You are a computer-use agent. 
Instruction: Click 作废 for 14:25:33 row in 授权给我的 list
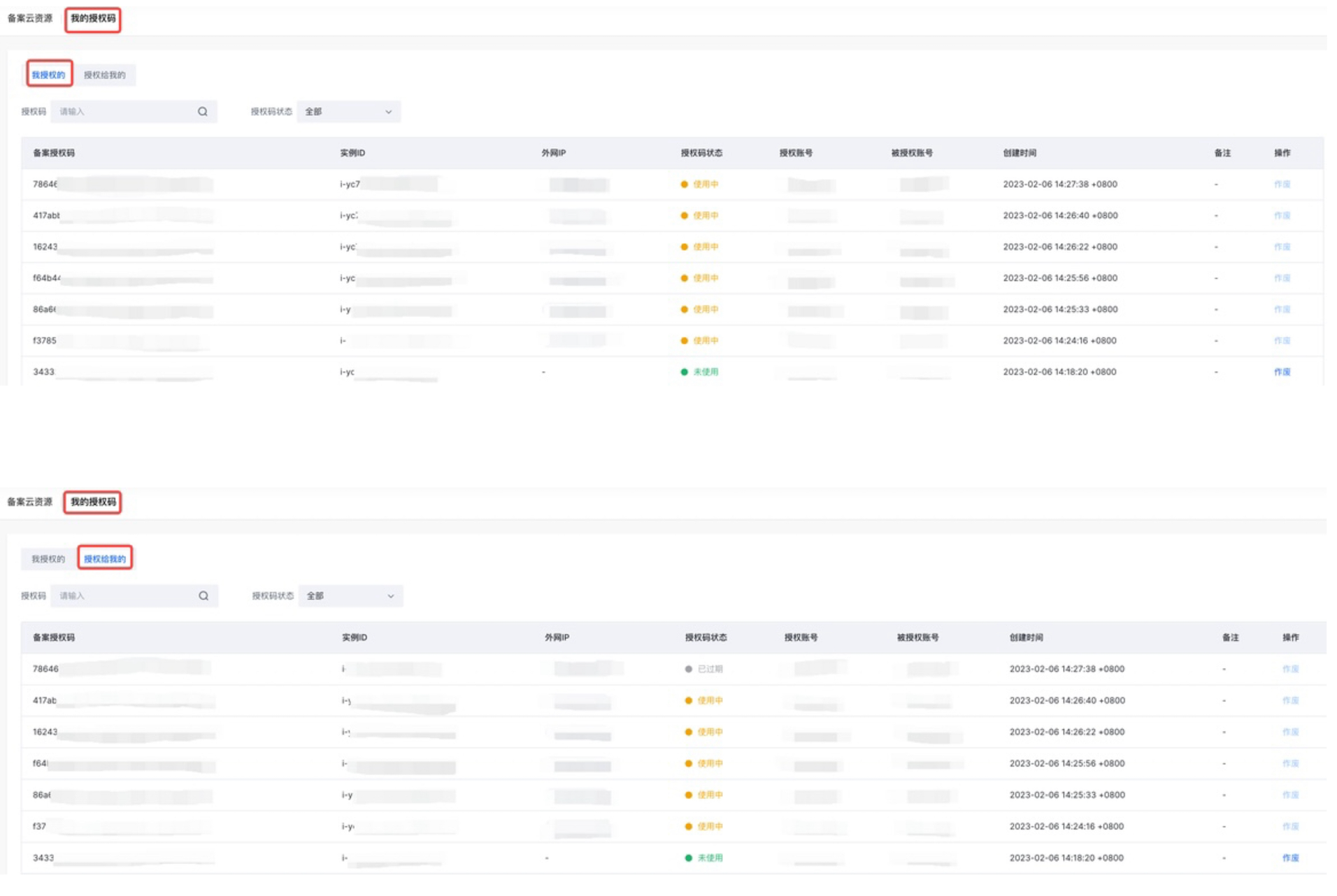click(x=1290, y=795)
